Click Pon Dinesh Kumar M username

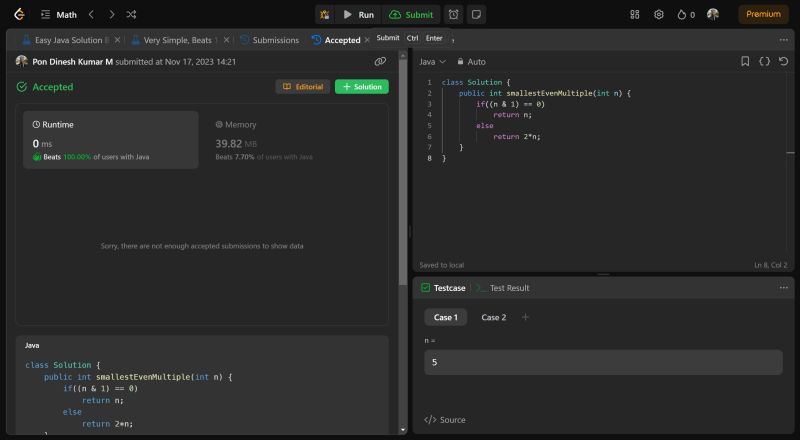[72, 62]
